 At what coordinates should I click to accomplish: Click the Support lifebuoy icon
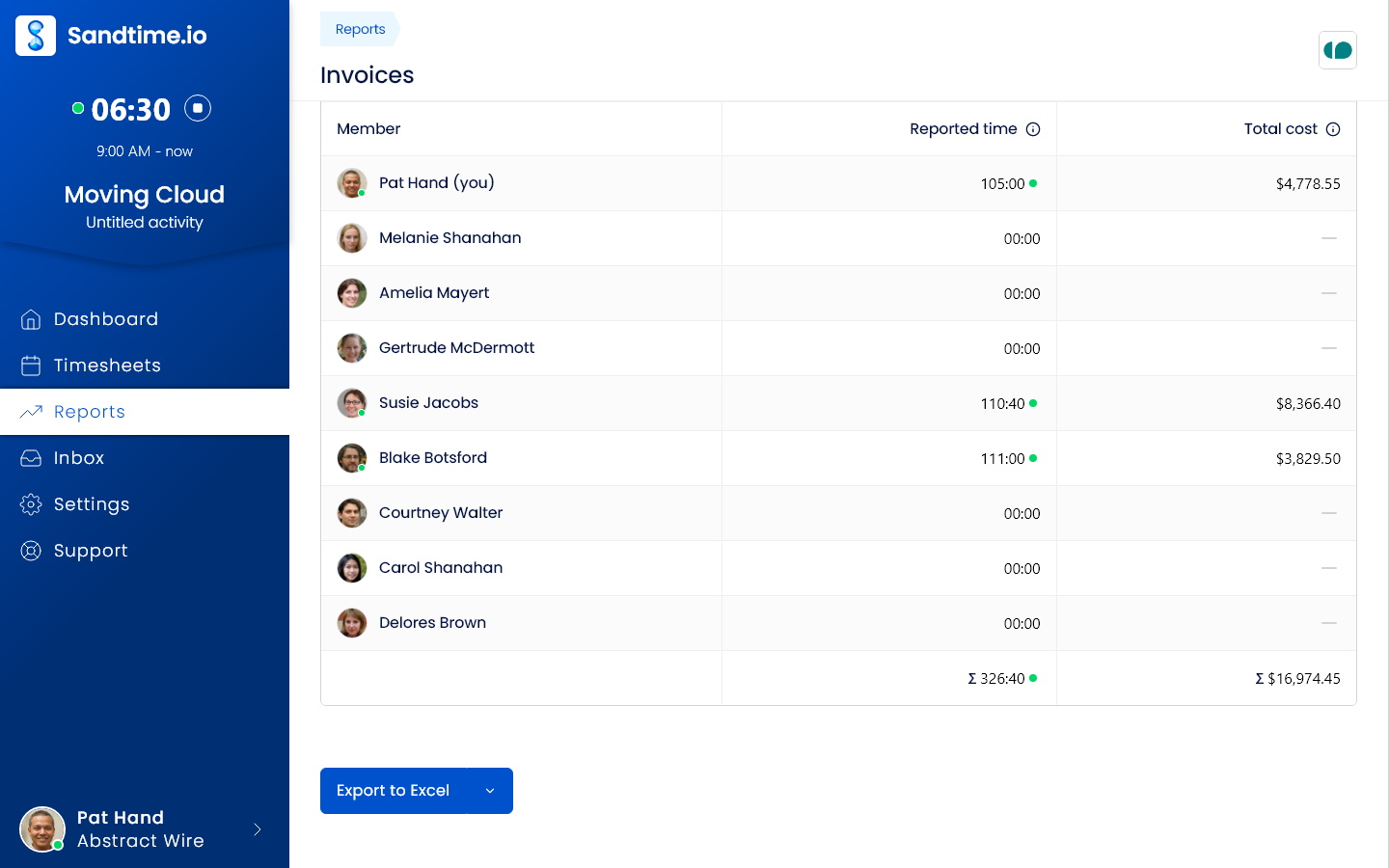click(31, 551)
